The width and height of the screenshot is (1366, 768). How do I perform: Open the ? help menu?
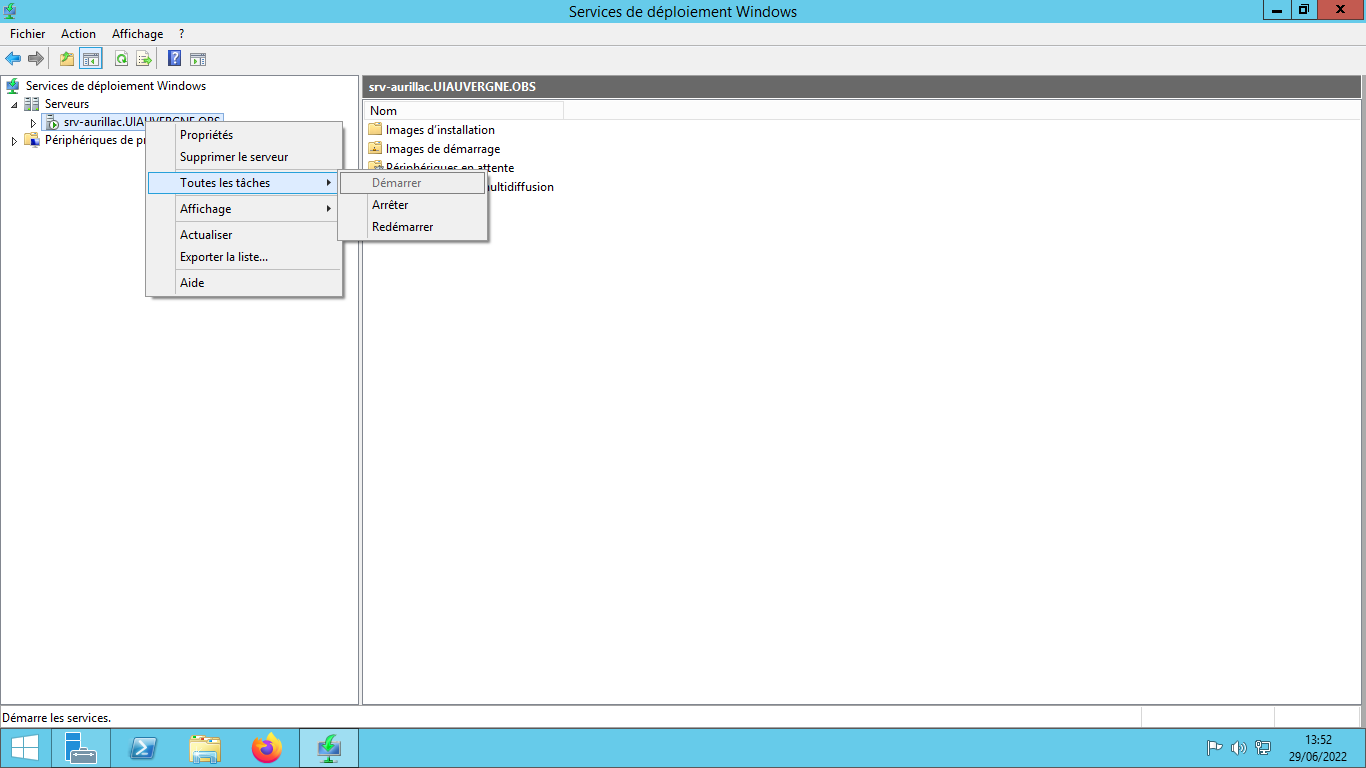pyautogui.click(x=181, y=34)
